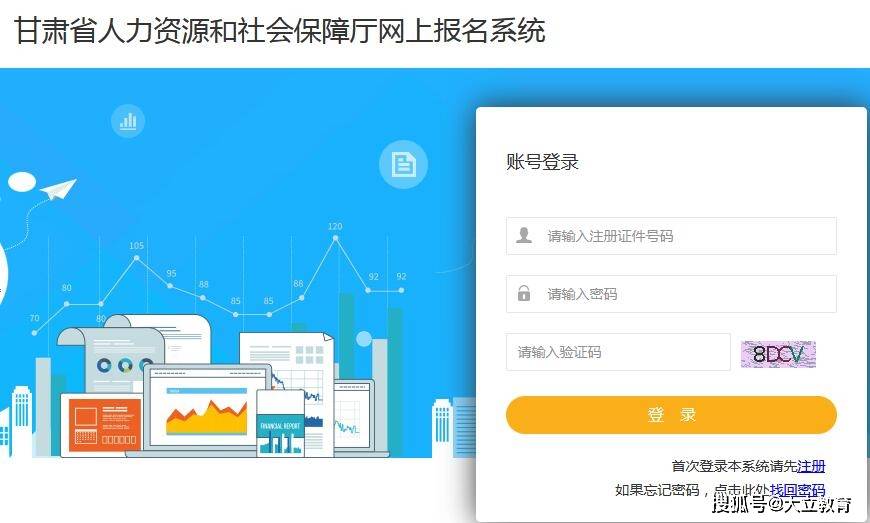Click the laptop screen with orange area chart
Screen dimensions: 870x523
click(x=208, y=407)
